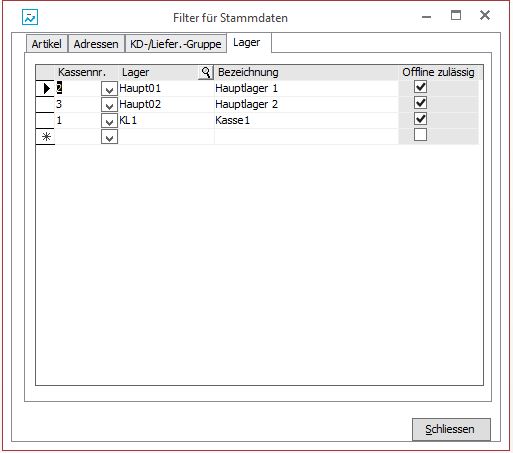
Task: Click the Kassennr. value 1 in the KL1 row
Action: (x=59, y=120)
